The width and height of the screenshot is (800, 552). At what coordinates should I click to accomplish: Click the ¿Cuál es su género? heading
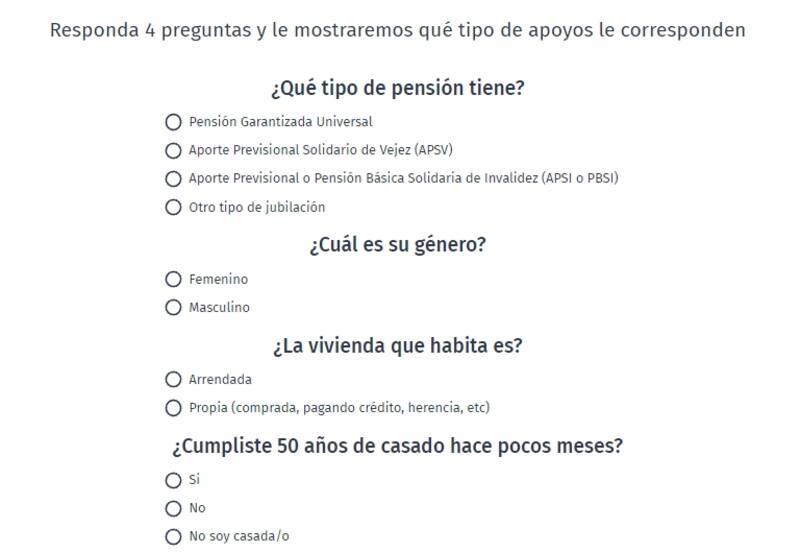coord(397,245)
